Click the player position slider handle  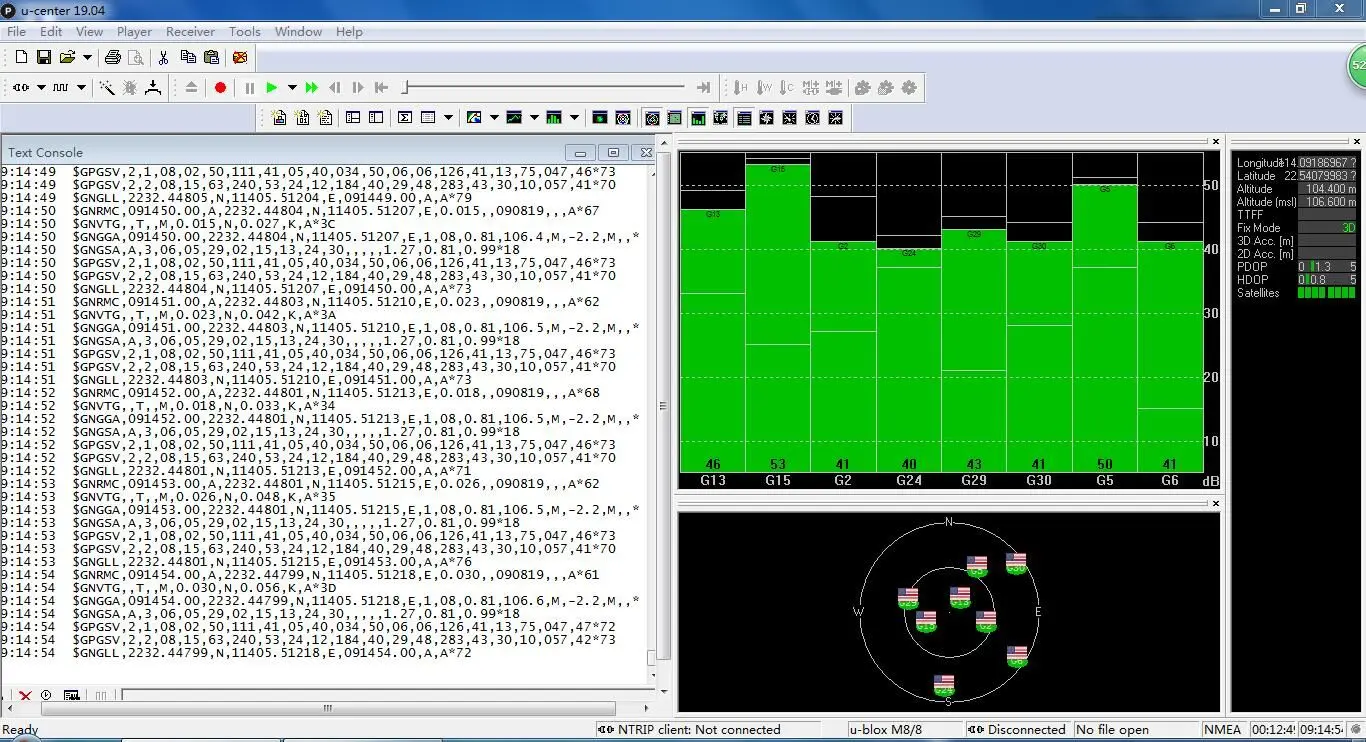pos(405,88)
